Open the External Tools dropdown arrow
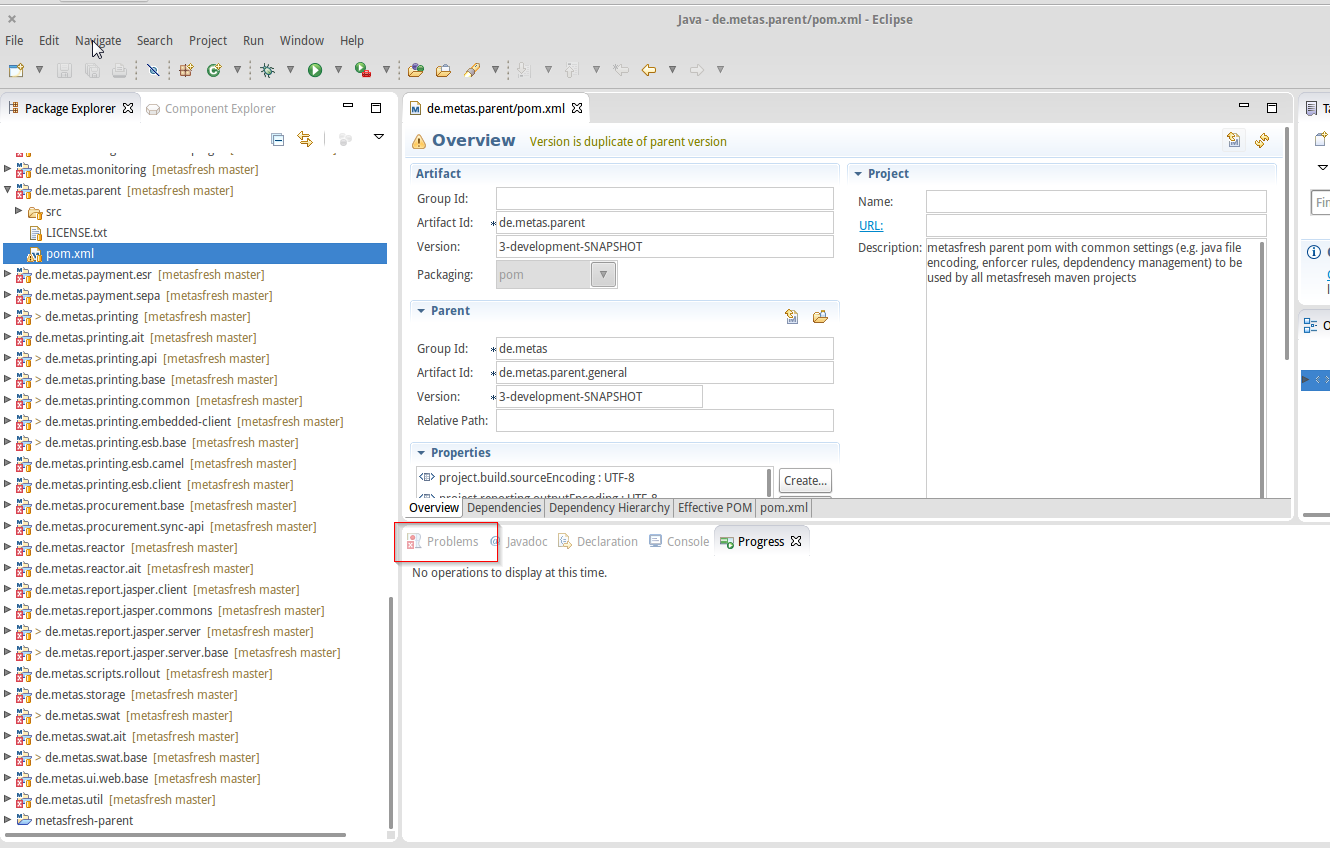The width and height of the screenshot is (1330, 848). [386, 70]
